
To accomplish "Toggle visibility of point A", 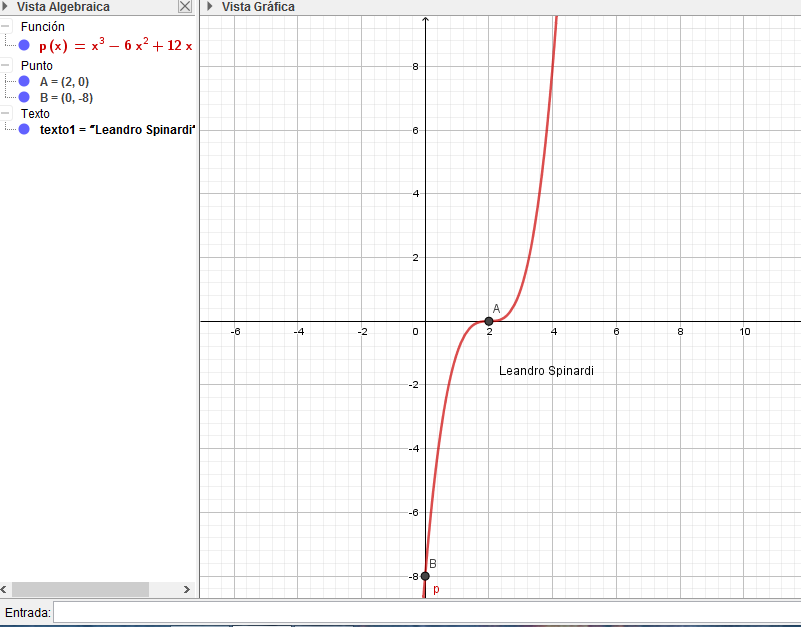I will tap(24, 81).
